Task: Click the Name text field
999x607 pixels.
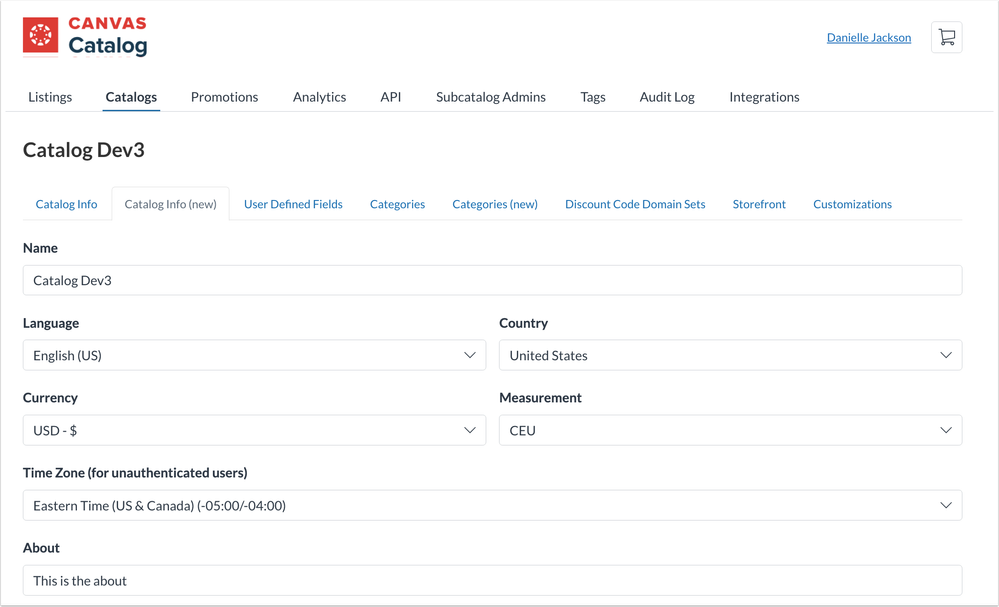Action: [x=492, y=280]
